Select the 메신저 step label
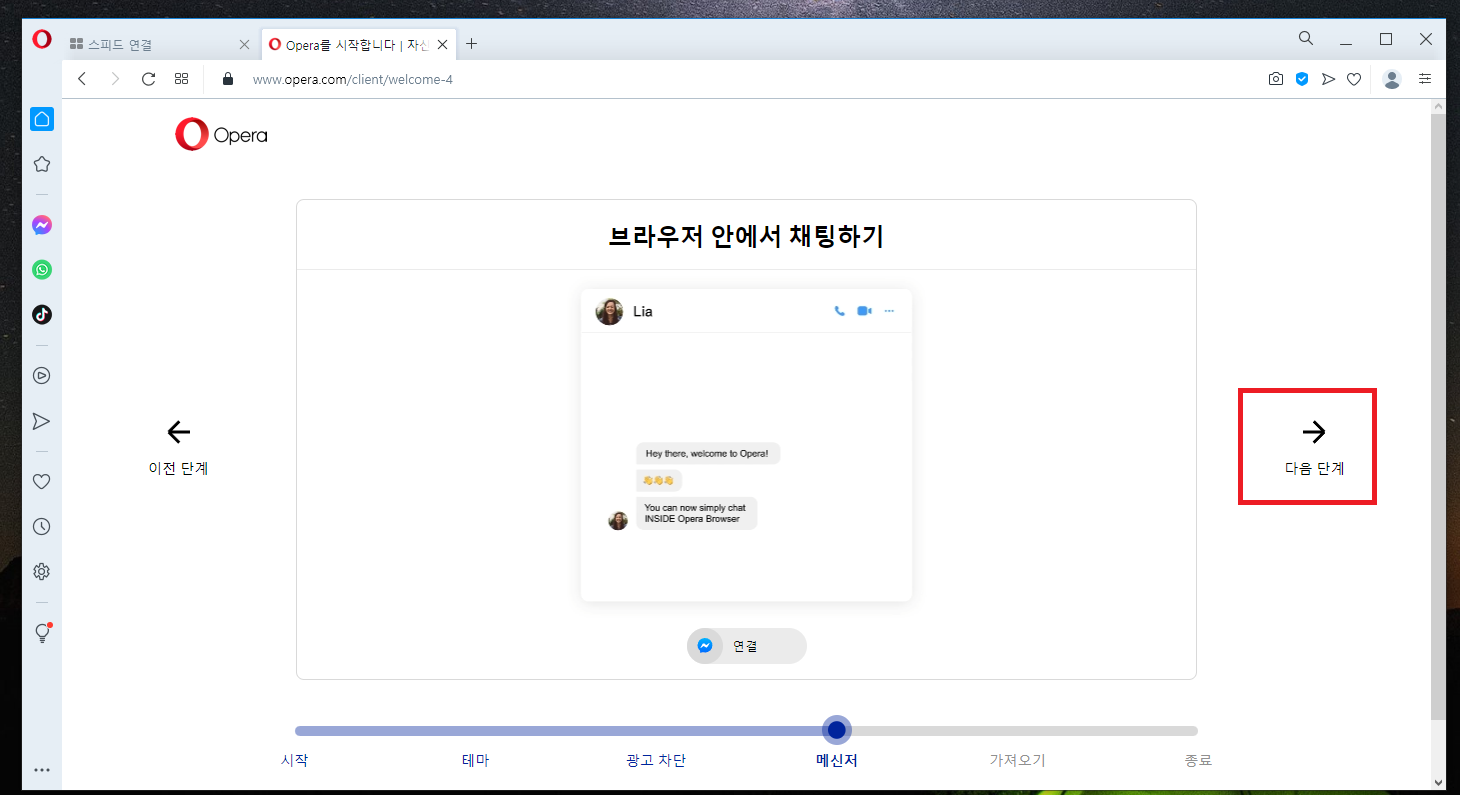Screen dimensions: 1460x795 [837, 760]
